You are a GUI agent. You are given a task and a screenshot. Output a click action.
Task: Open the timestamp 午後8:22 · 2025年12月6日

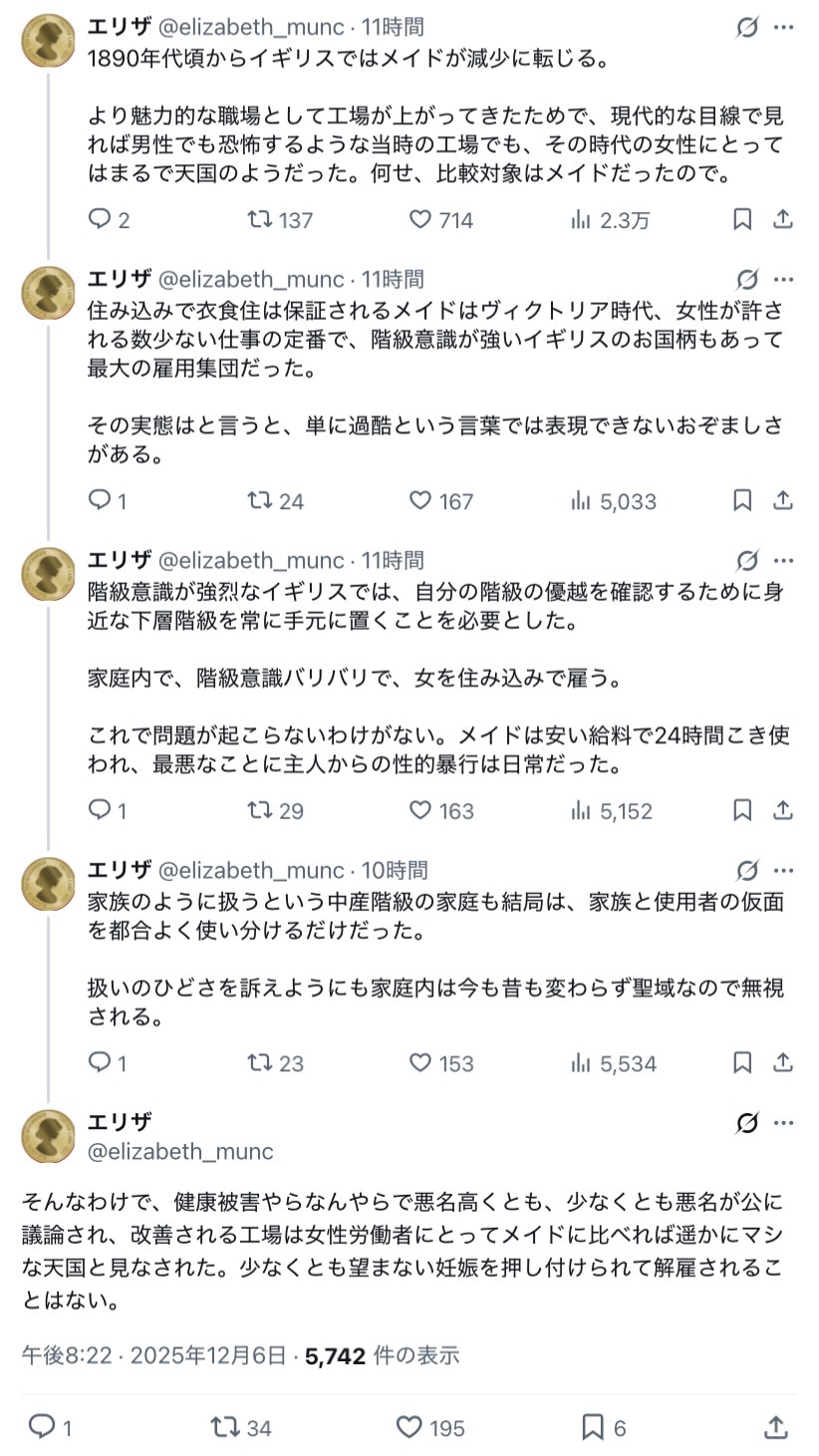coord(153,1355)
